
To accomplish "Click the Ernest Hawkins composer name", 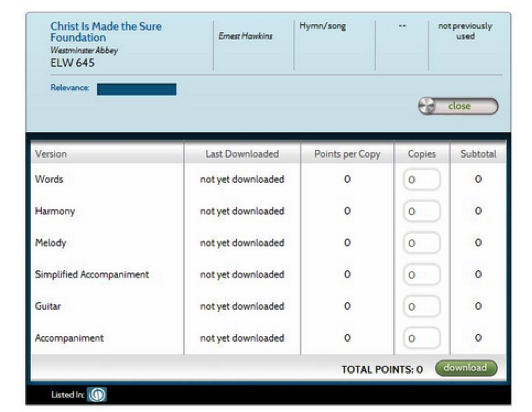I will pyautogui.click(x=245, y=36).
